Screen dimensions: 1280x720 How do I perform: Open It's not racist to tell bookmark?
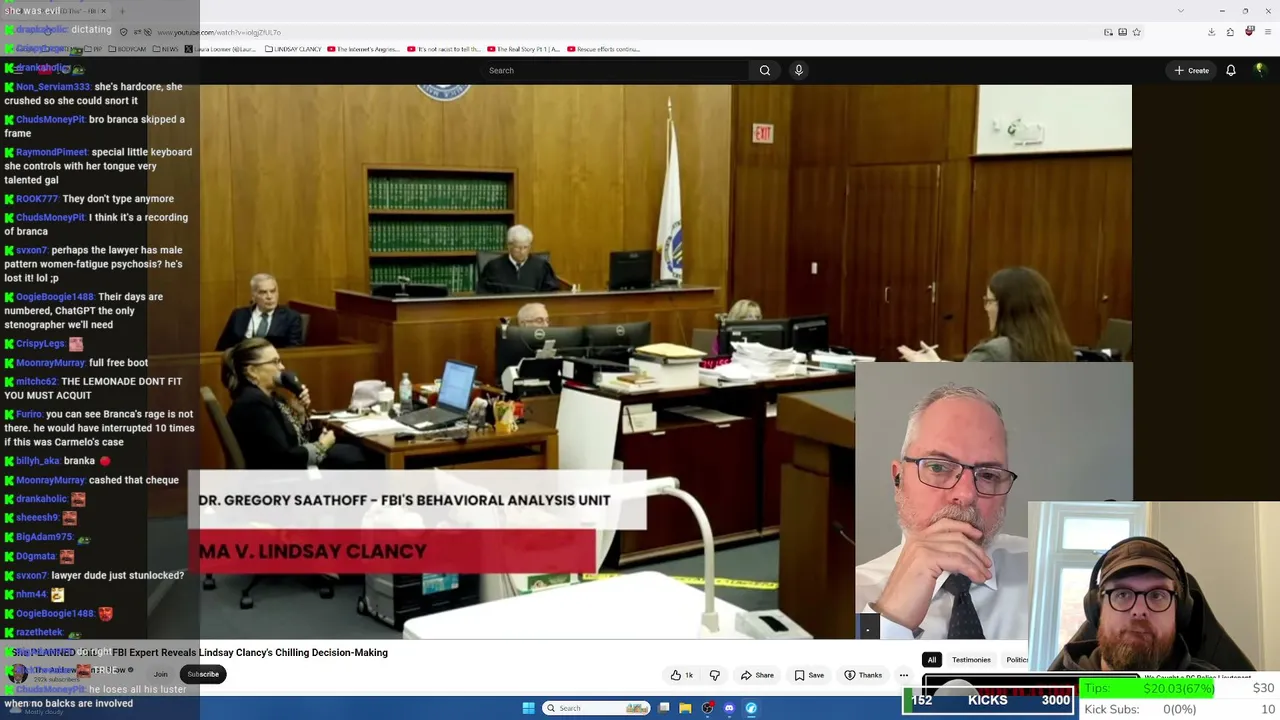tap(444, 49)
